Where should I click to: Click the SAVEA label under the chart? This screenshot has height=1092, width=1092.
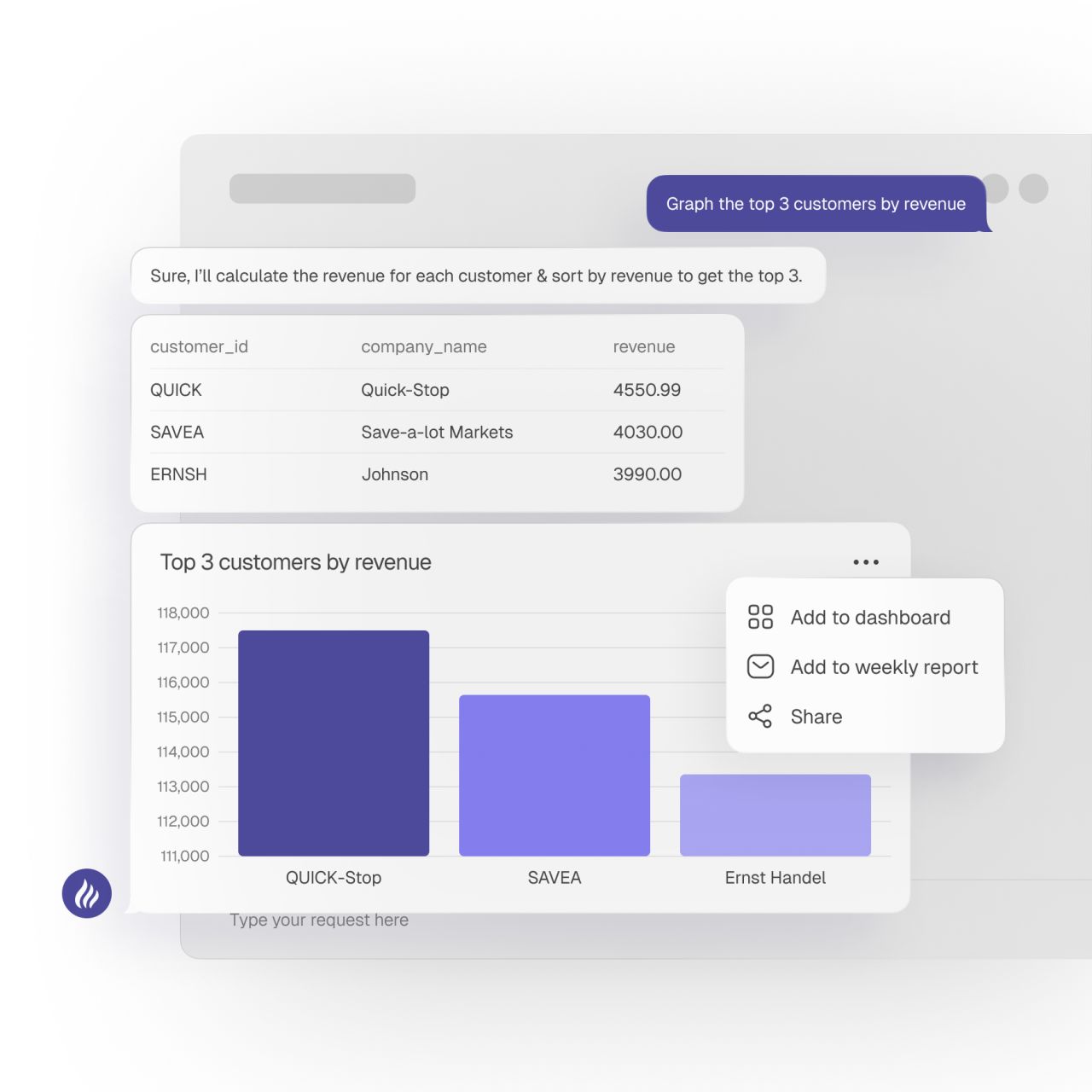(x=555, y=878)
